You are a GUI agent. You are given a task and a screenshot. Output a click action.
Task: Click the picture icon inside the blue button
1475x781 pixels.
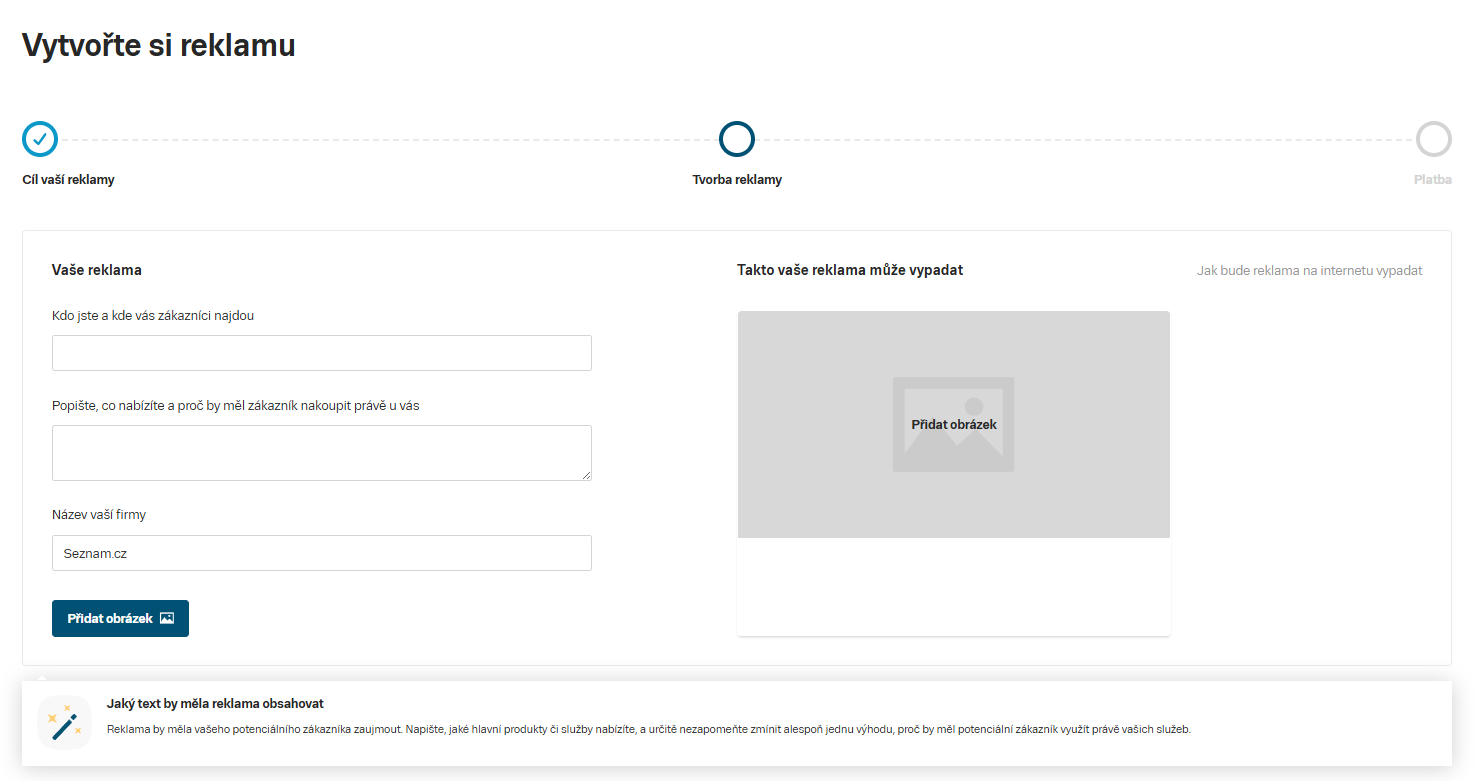167,619
